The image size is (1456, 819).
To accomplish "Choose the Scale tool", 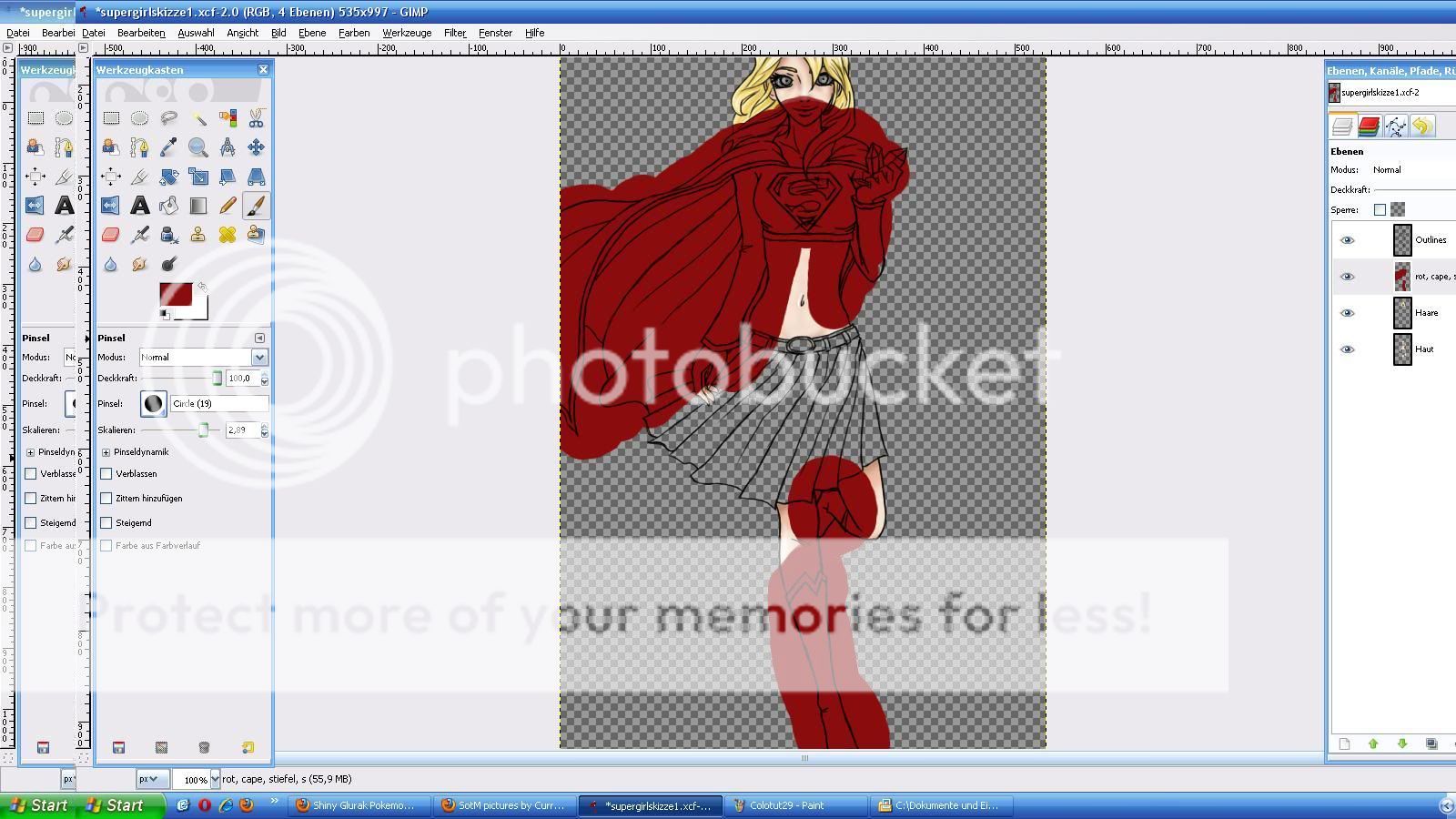I will (x=197, y=176).
